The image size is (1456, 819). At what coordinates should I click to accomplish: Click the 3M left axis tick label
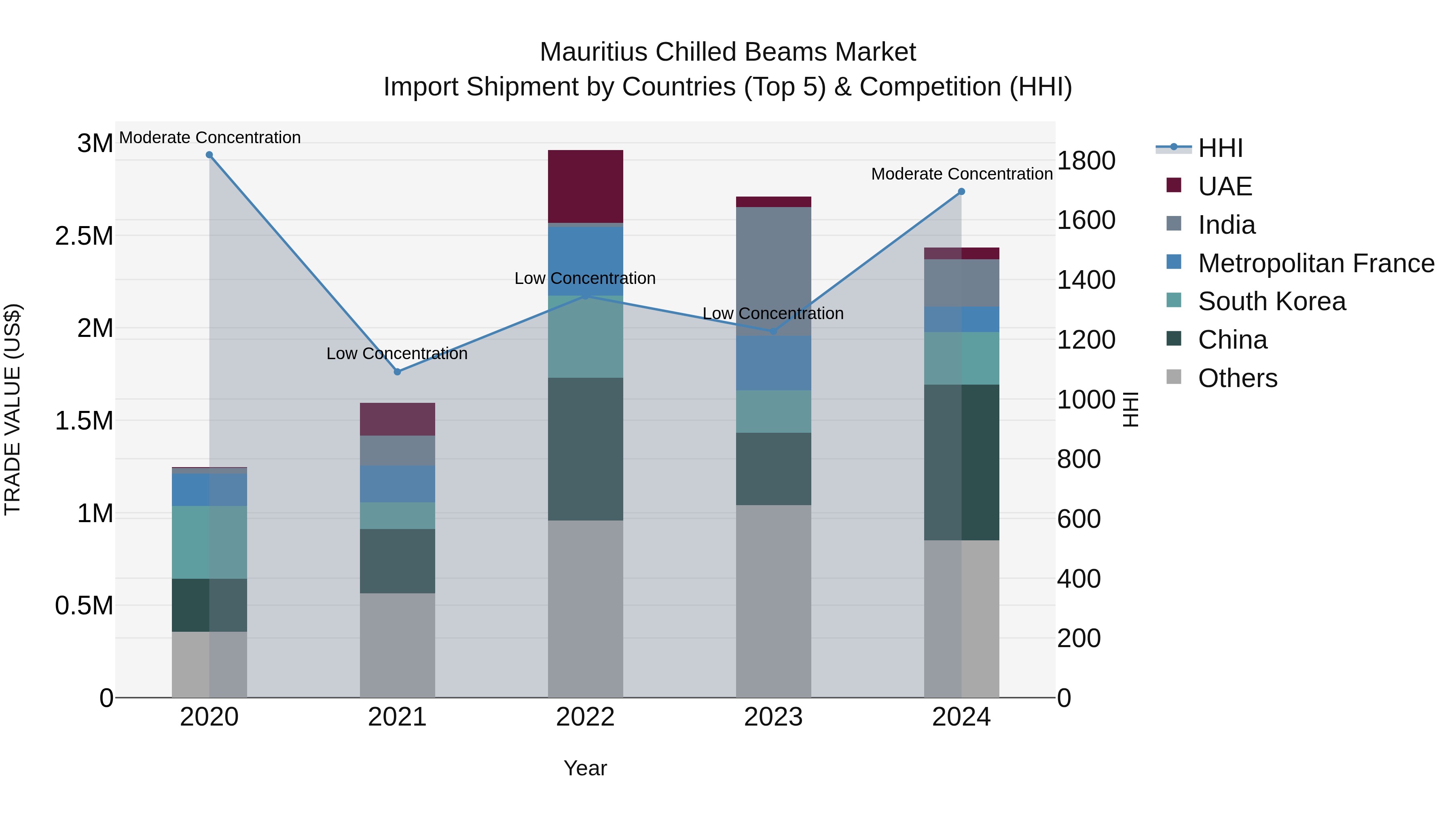pyautogui.click(x=95, y=143)
